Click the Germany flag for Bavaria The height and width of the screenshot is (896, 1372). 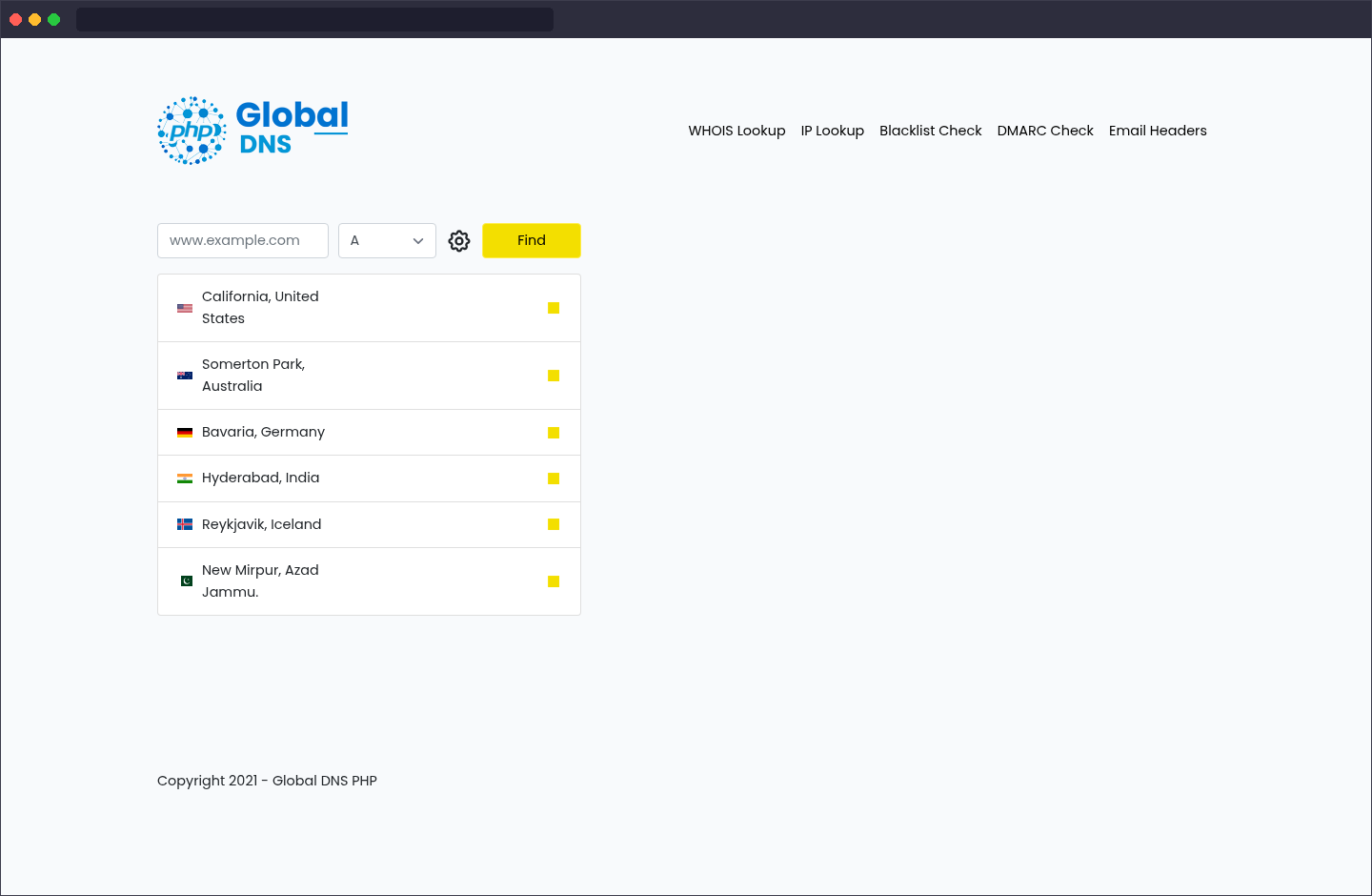pyautogui.click(x=184, y=432)
